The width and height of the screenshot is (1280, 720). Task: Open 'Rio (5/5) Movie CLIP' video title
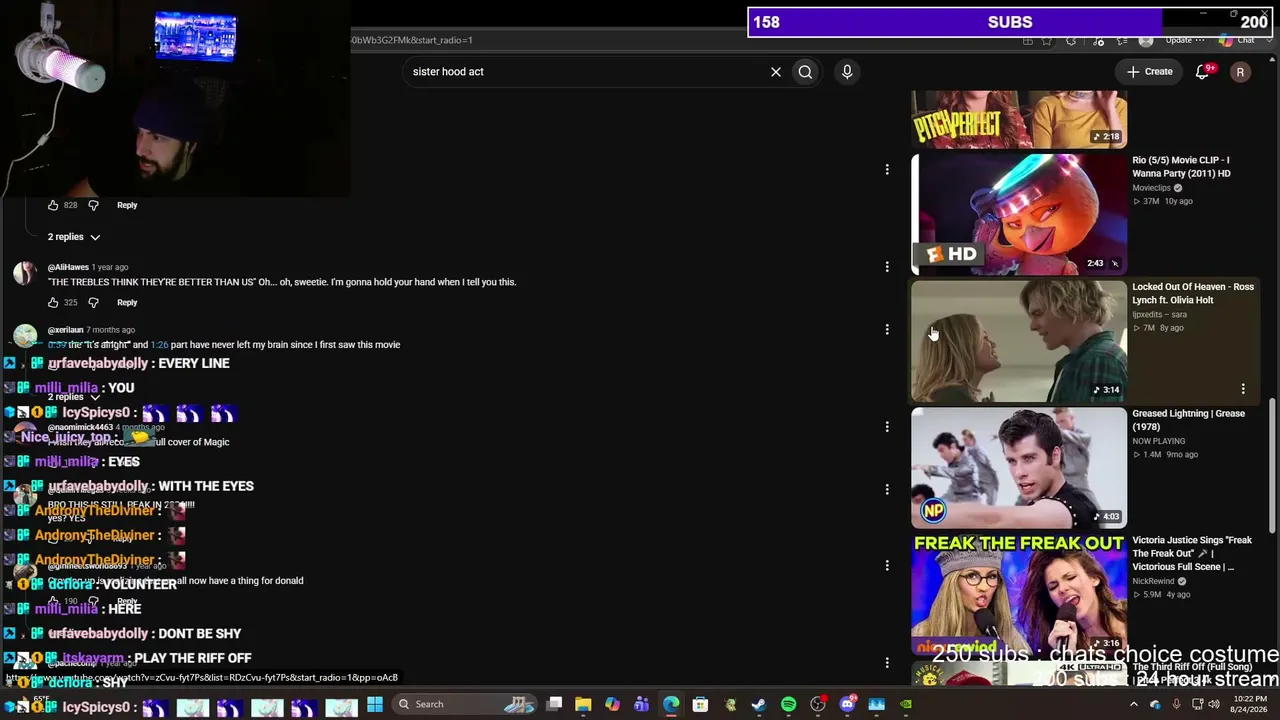point(1181,167)
